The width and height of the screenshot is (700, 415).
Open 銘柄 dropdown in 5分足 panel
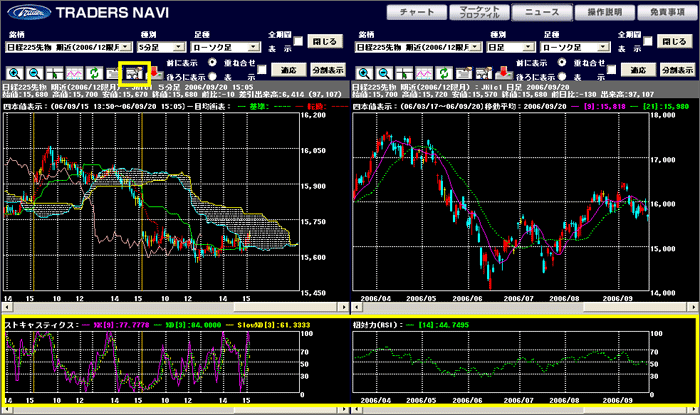pyautogui.click(x=69, y=47)
